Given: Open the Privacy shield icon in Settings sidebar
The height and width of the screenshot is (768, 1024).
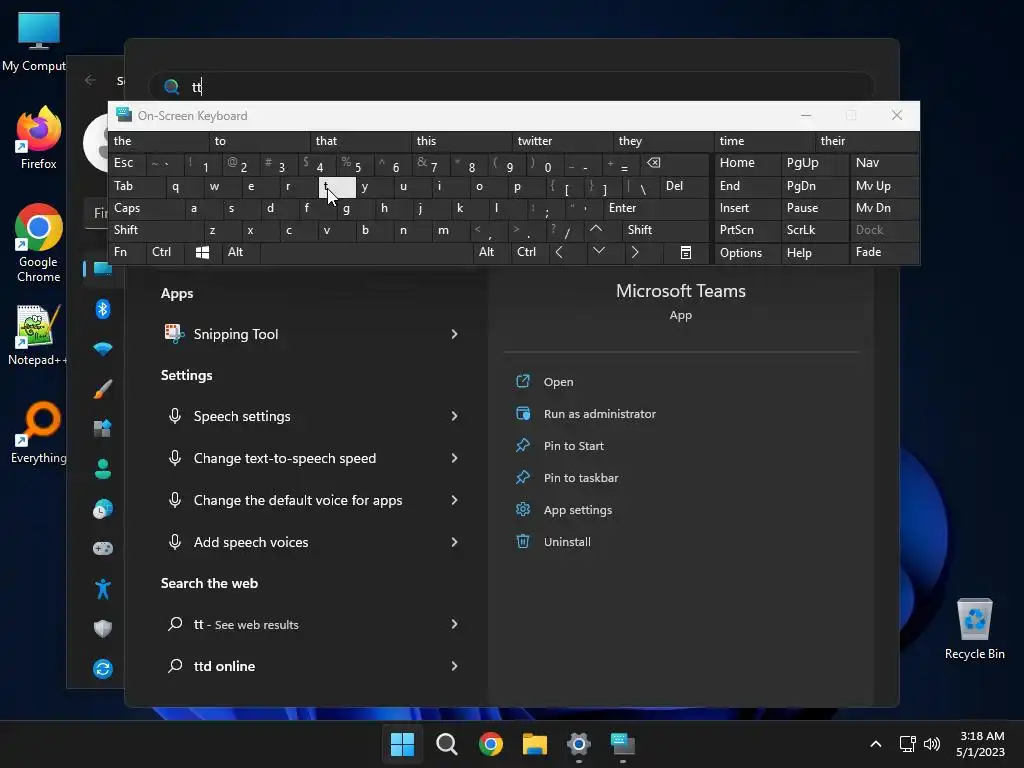Looking at the screenshot, I should (103, 628).
